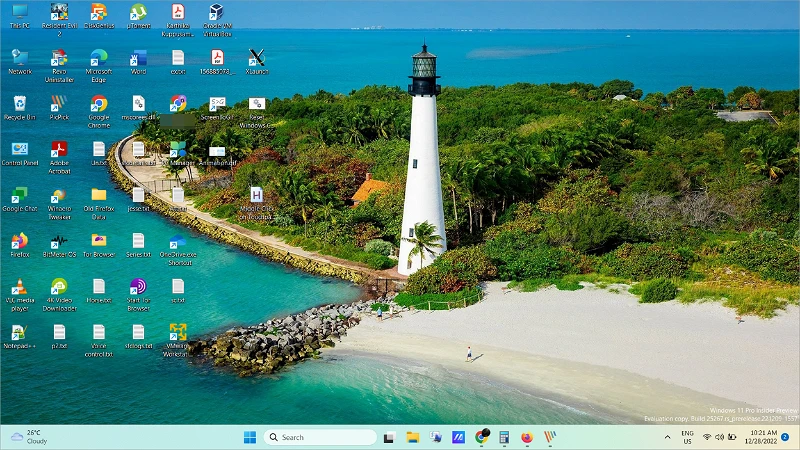This screenshot has width=800, height=450.
Task: Select the p2.txt file
Action: 59,337
